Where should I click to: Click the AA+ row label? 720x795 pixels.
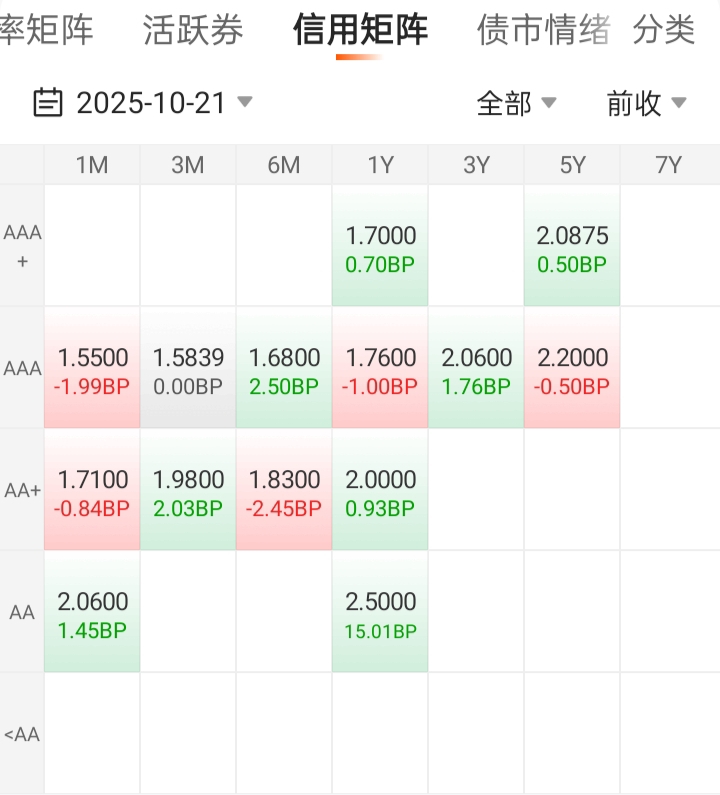tap(22, 490)
